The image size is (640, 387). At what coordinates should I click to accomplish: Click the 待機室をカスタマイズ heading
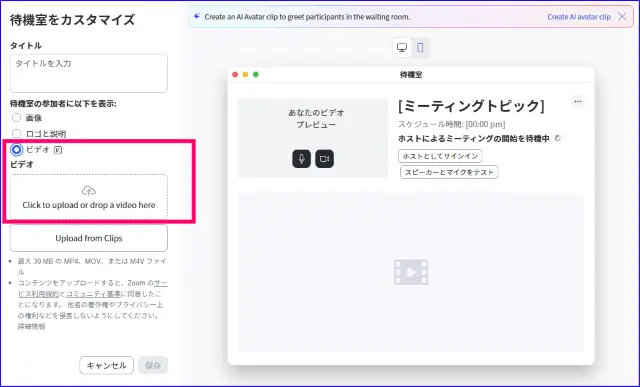click(x=72, y=20)
